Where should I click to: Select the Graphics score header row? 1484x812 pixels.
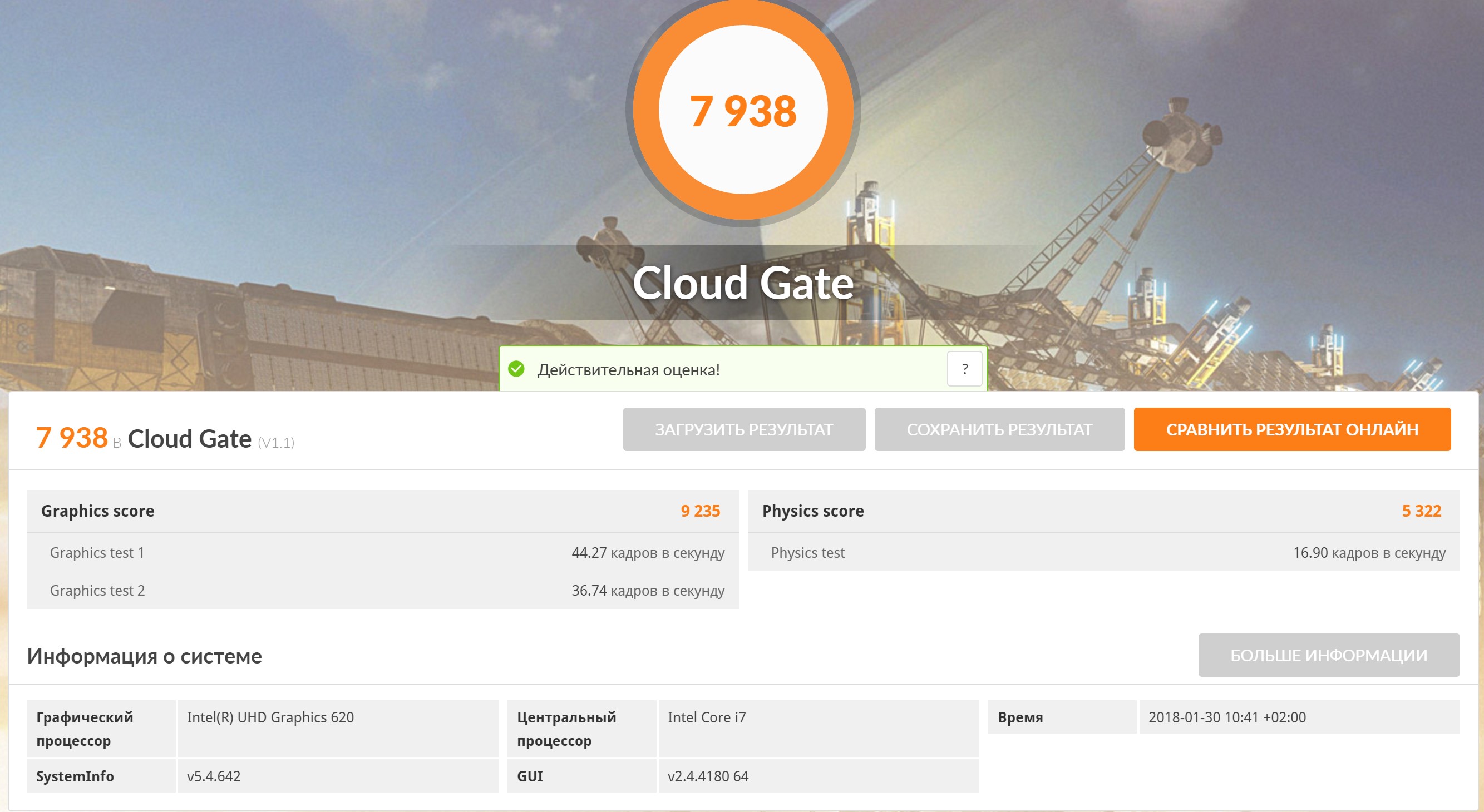pos(382,511)
